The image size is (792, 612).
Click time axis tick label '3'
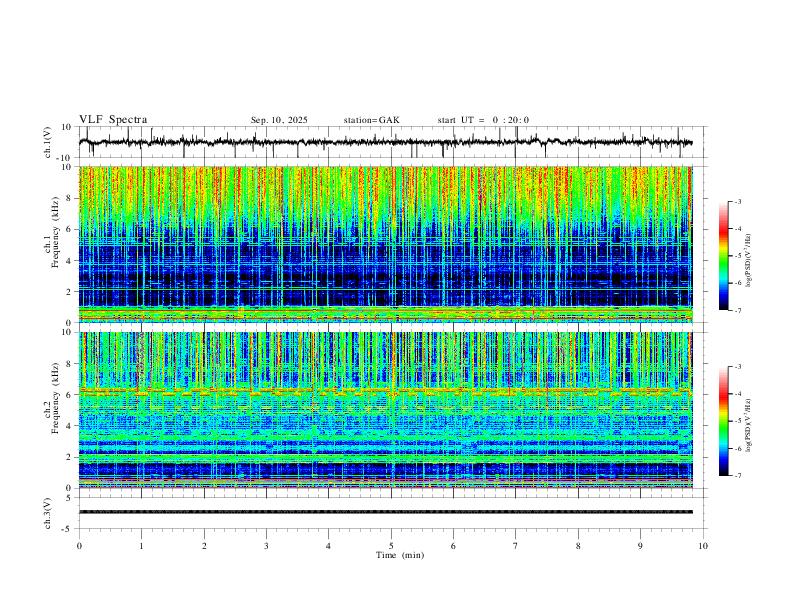point(266,546)
